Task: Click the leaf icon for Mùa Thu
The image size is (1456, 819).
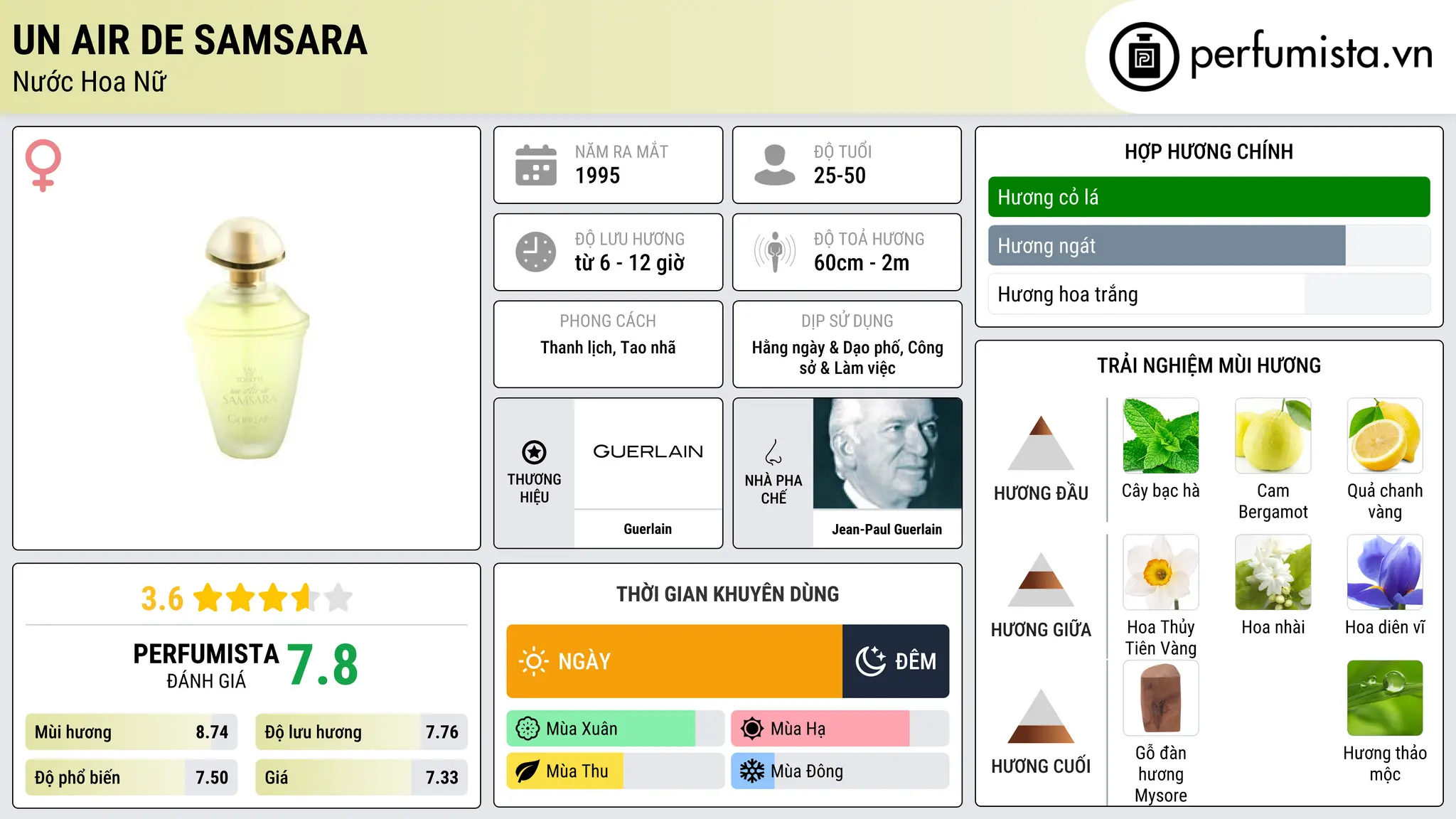Action: tap(528, 771)
